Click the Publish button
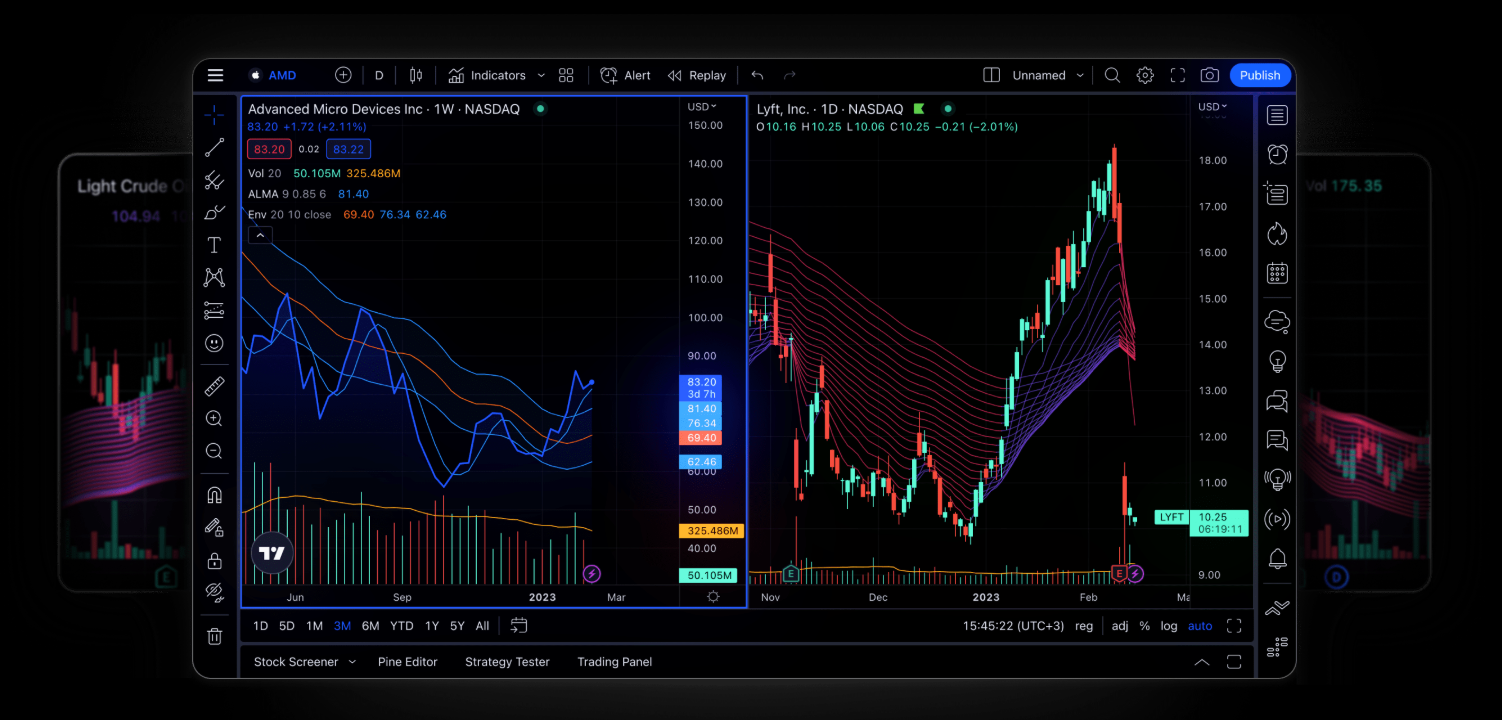1502x720 pixels. 1260,75
